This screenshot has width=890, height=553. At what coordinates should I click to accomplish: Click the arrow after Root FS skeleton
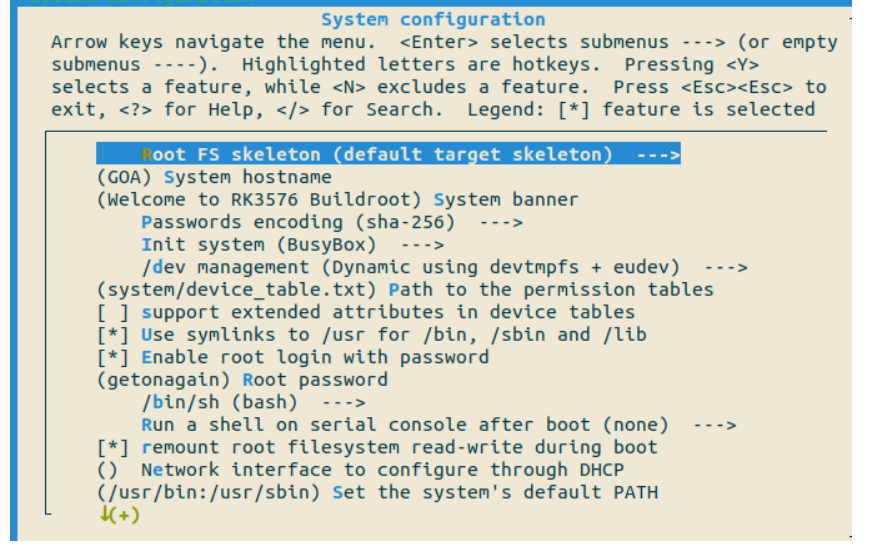click(658, 155)
